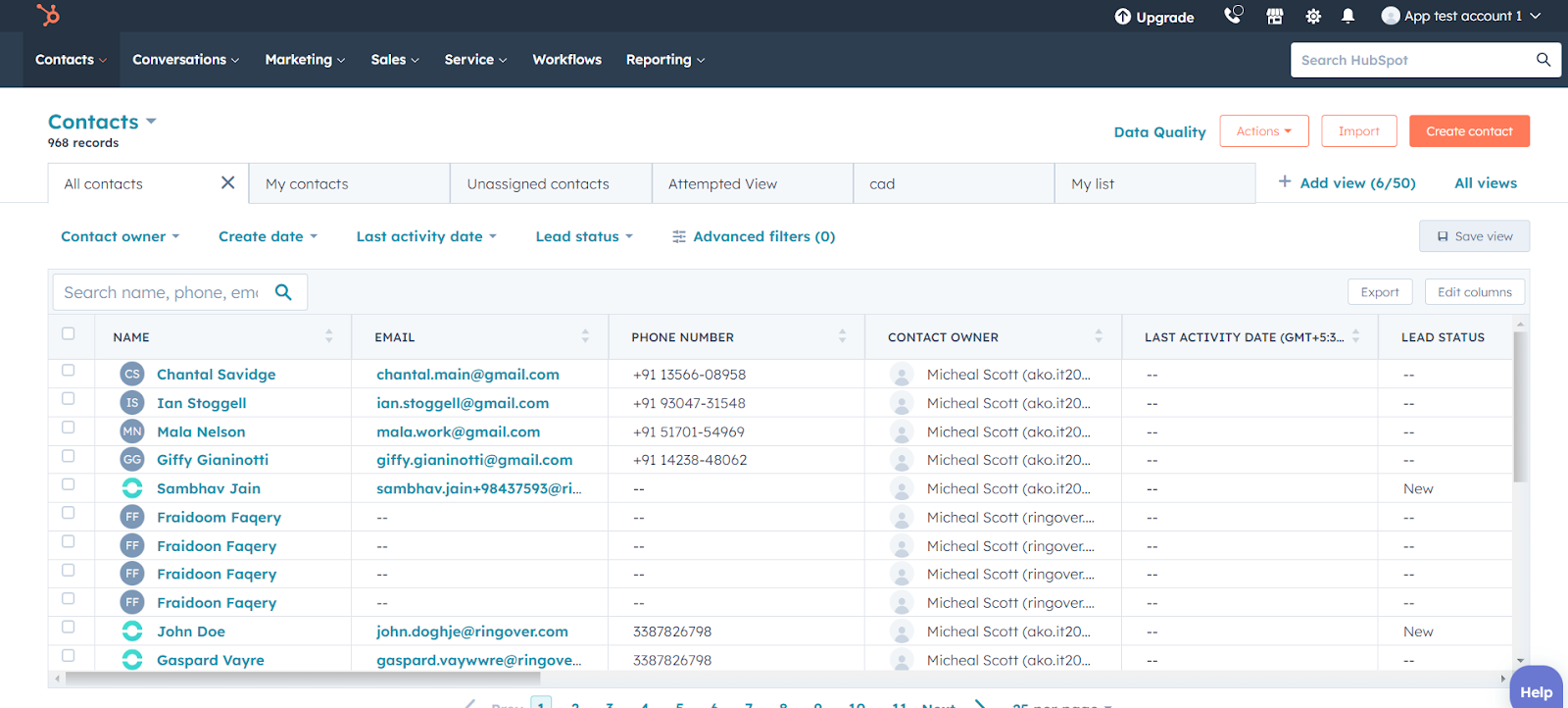Toggle the select-all header checkbox
This screenshot has width=1568, height=708.
pyautogui.click(x=69, y=333)
